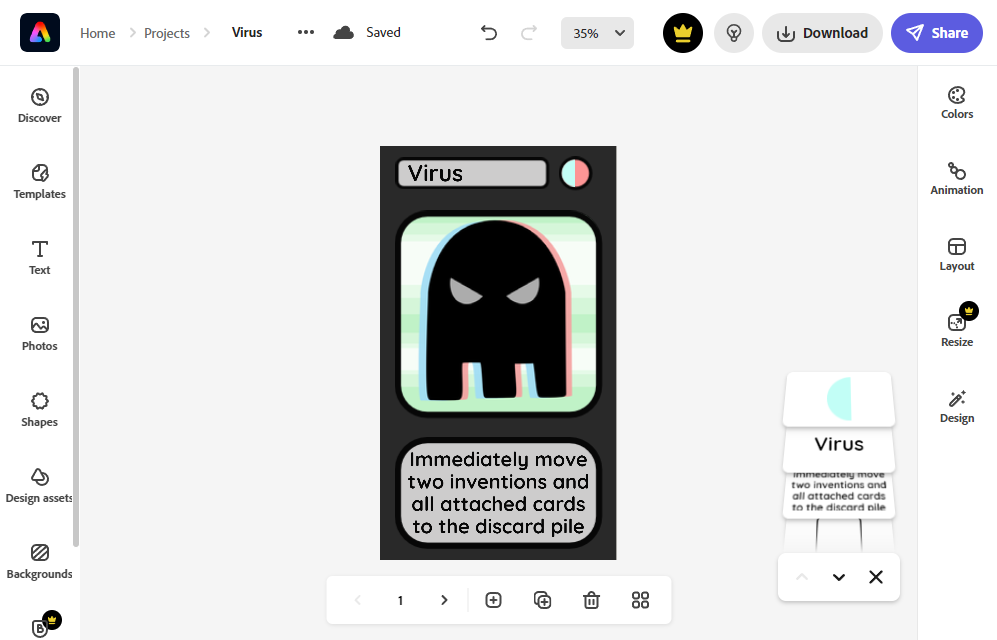Delete the current page
997x640 pixels.
591,600
